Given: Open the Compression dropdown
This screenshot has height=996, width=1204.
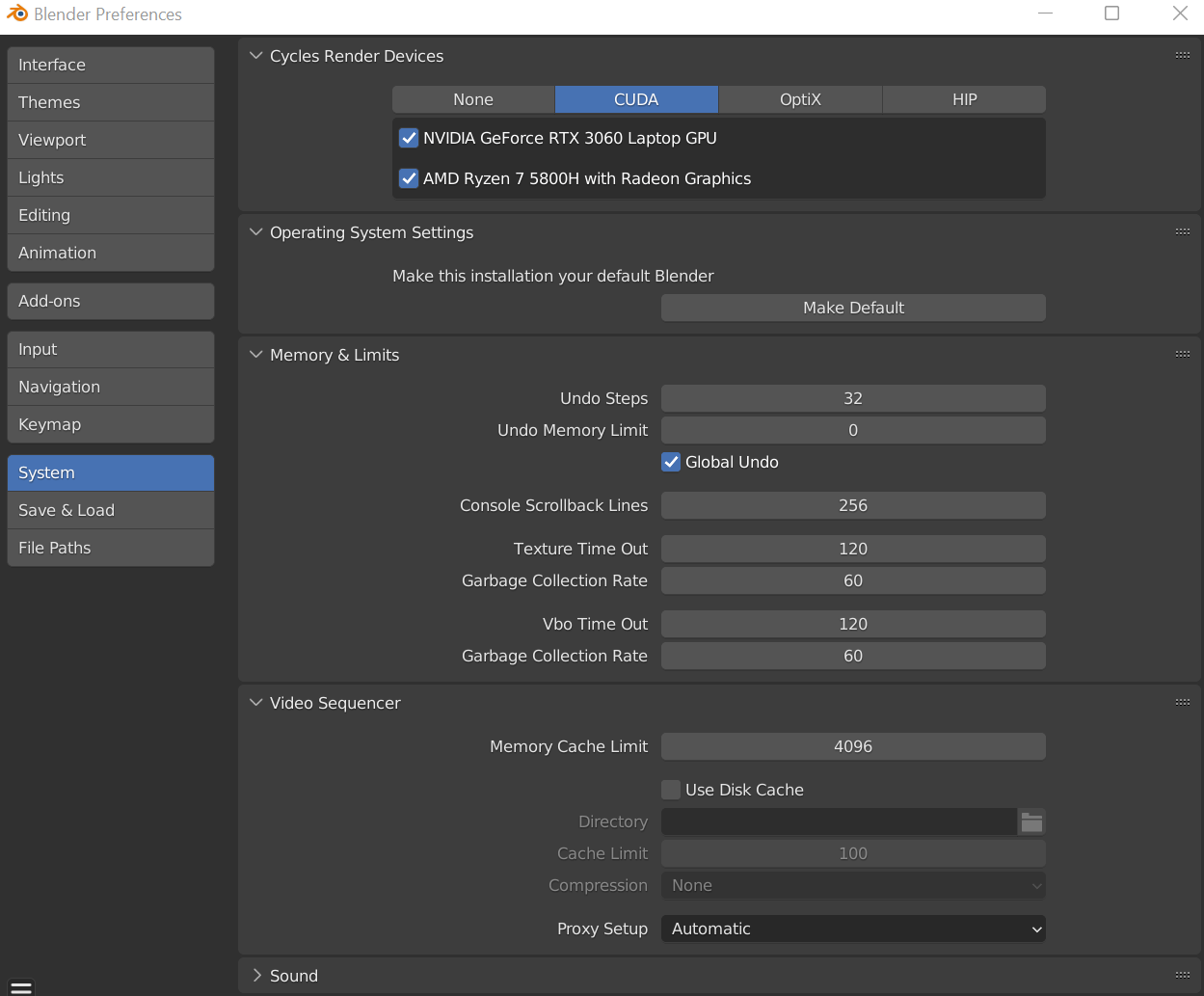Looking at the screenshot, I should pos(853,885).
